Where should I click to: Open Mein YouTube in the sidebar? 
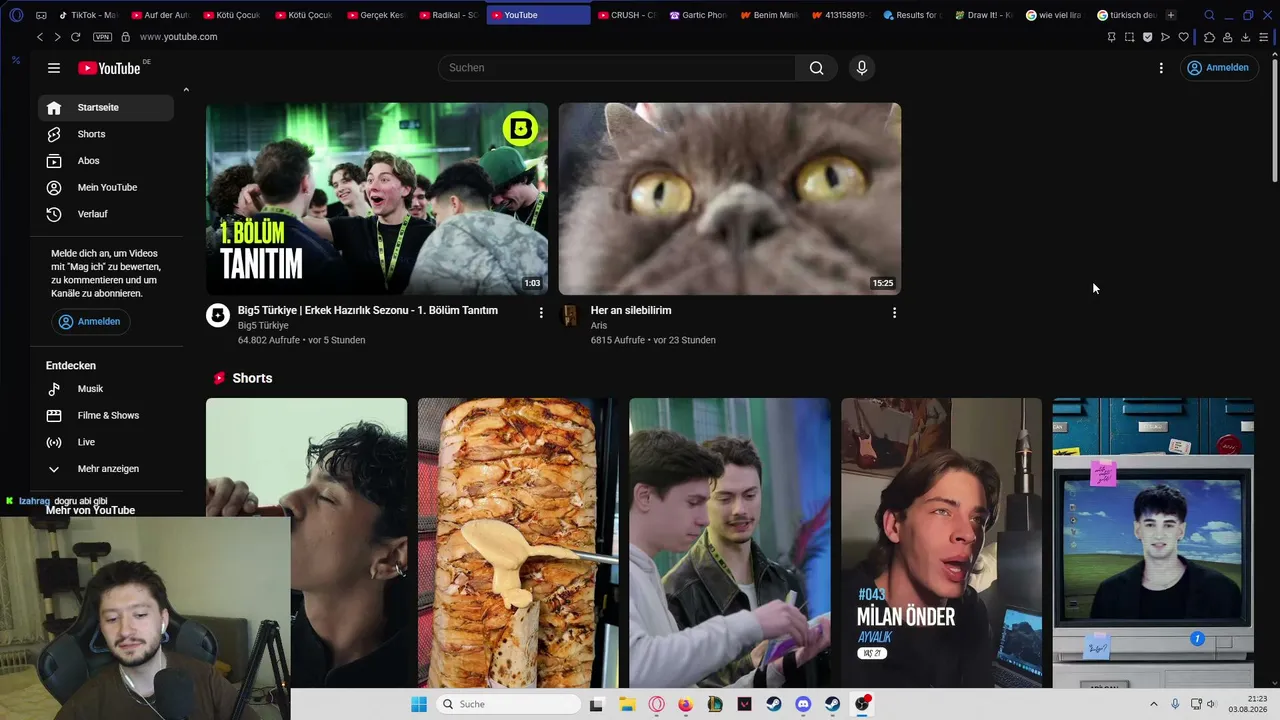coord(106,188)
